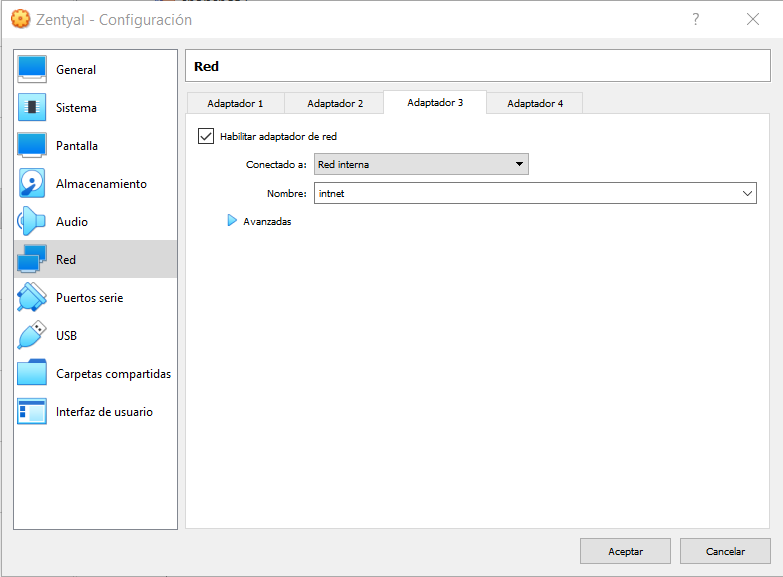Select Interfaz de usuario section

104,412
